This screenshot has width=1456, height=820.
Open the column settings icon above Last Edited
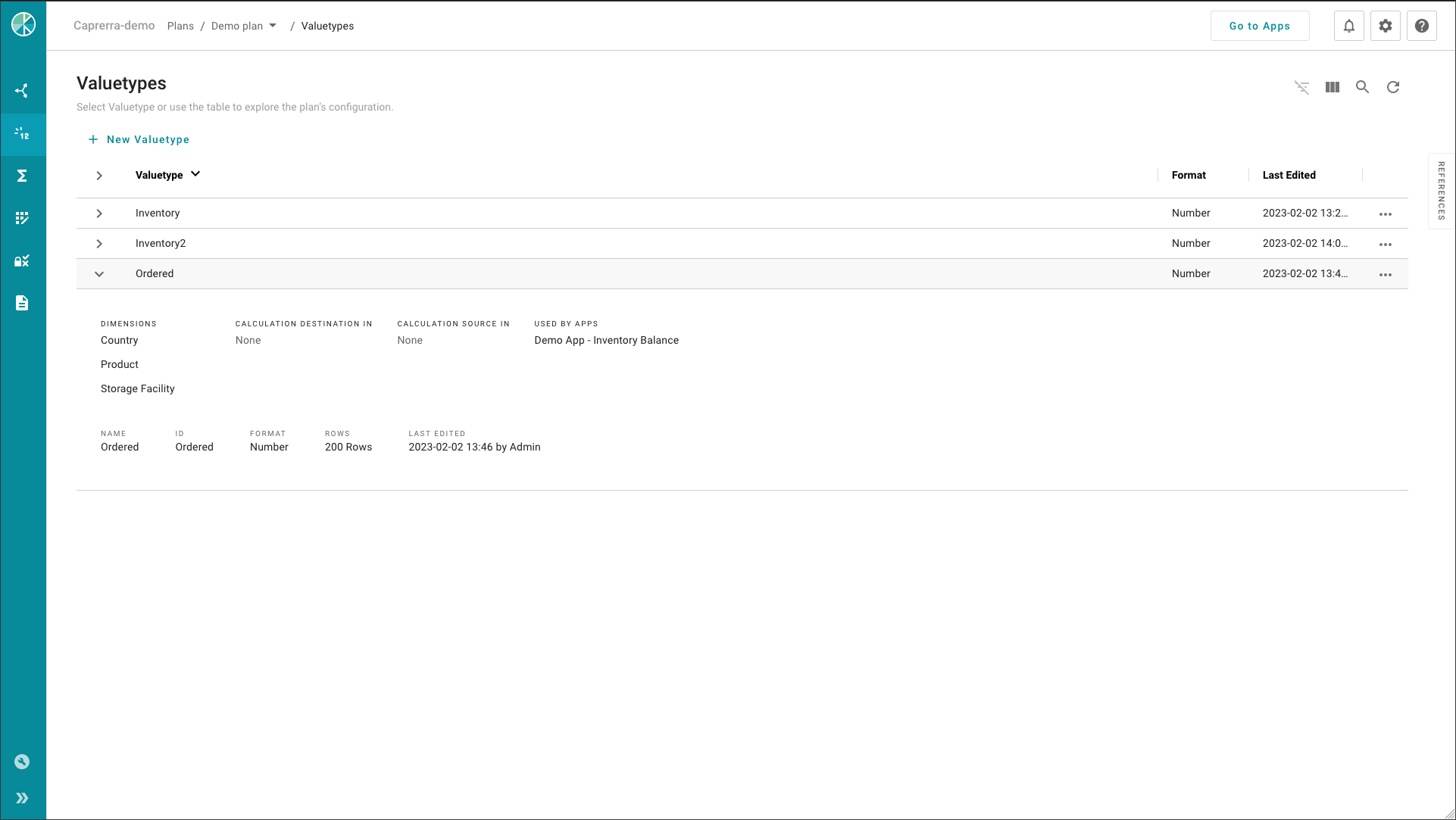(x=1332, y=87)
